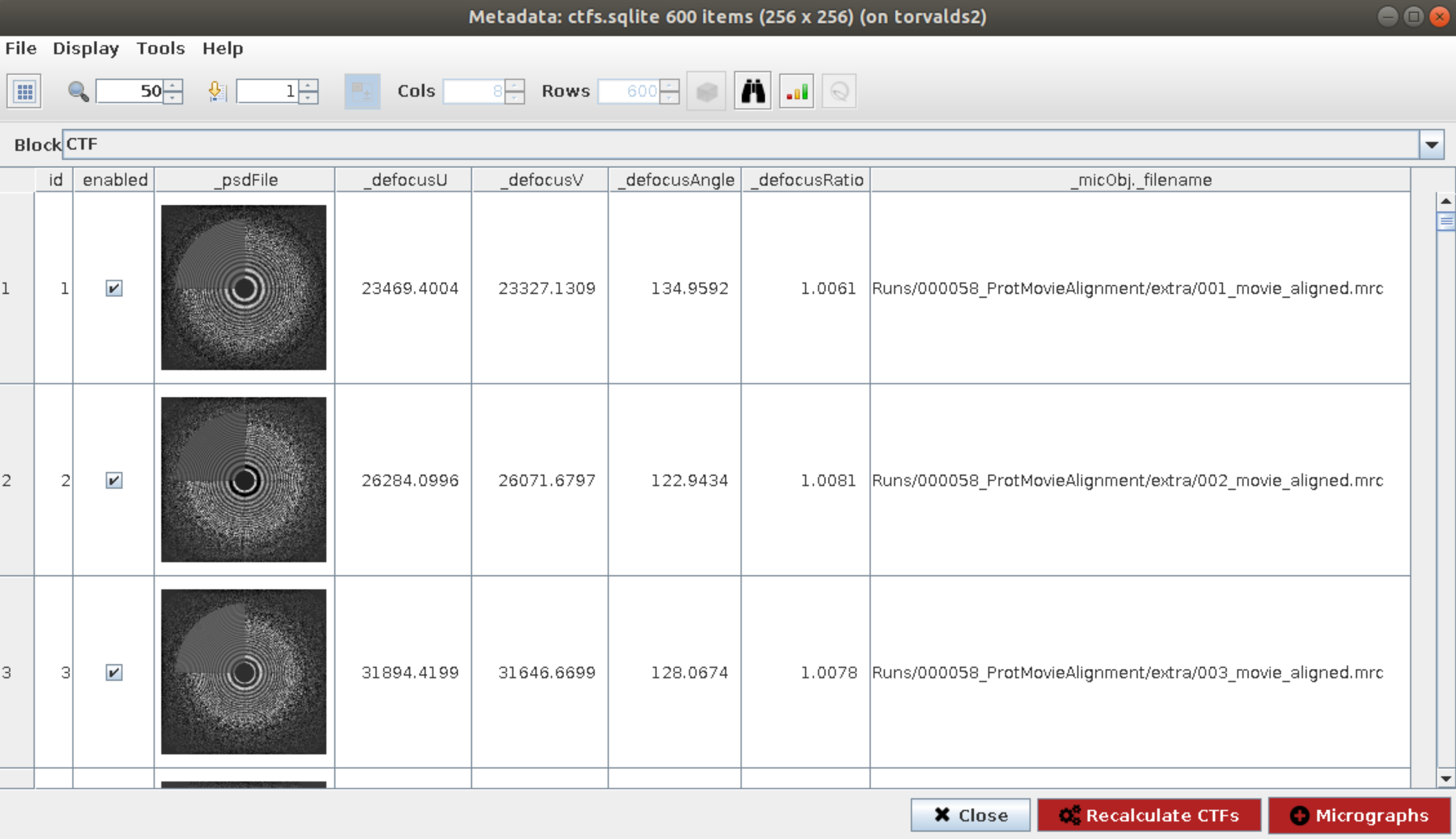The image size is (1456, 839).
Task: Open the Tools menu
Action: coord(160,49)
